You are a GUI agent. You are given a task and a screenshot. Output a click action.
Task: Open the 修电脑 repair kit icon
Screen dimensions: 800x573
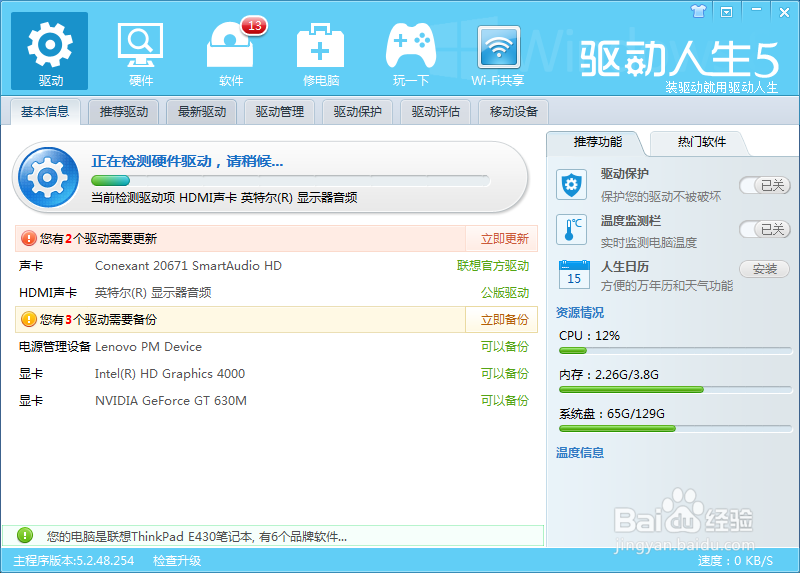coord(320,54)
